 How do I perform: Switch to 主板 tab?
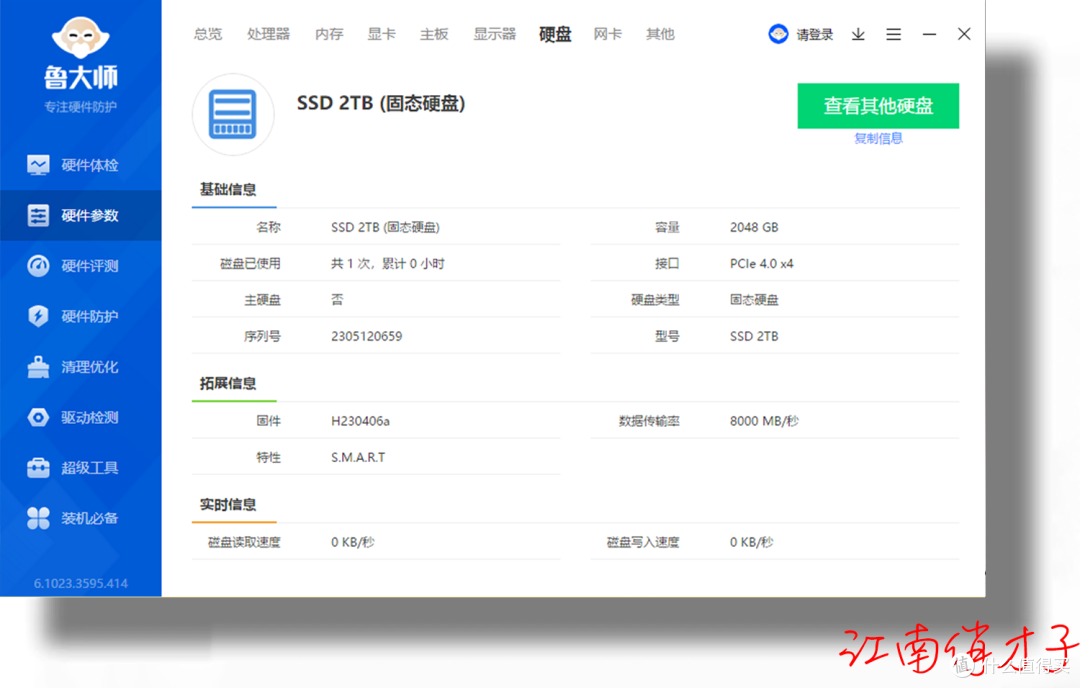point(435,34)
